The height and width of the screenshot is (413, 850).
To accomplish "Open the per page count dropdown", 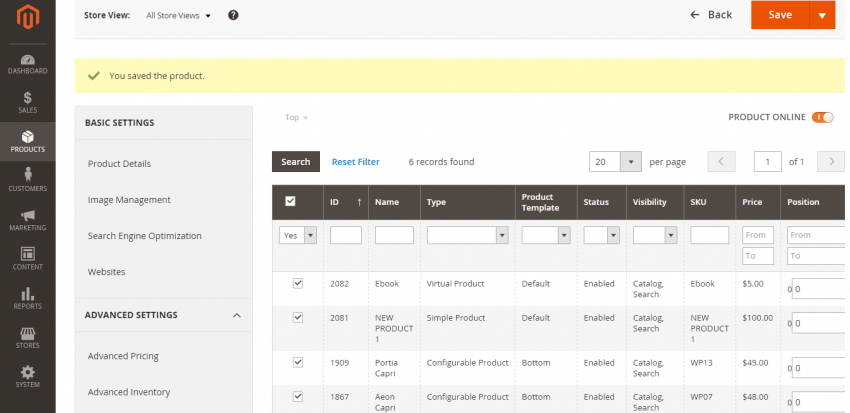I will pyautogui.click(x=615, y=162).
